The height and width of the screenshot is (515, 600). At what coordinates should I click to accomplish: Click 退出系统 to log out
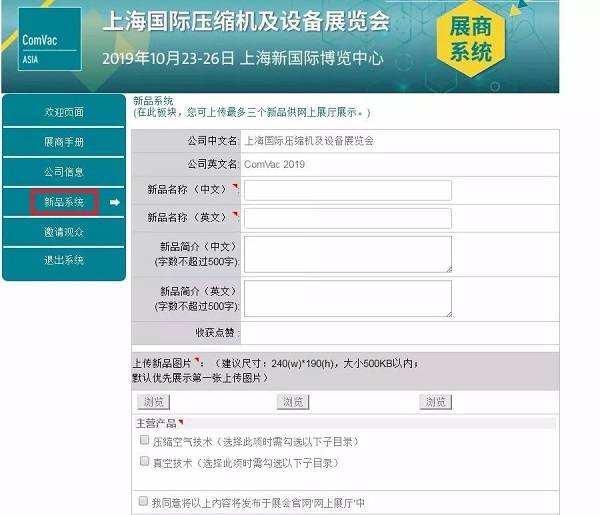pos(64,260)
